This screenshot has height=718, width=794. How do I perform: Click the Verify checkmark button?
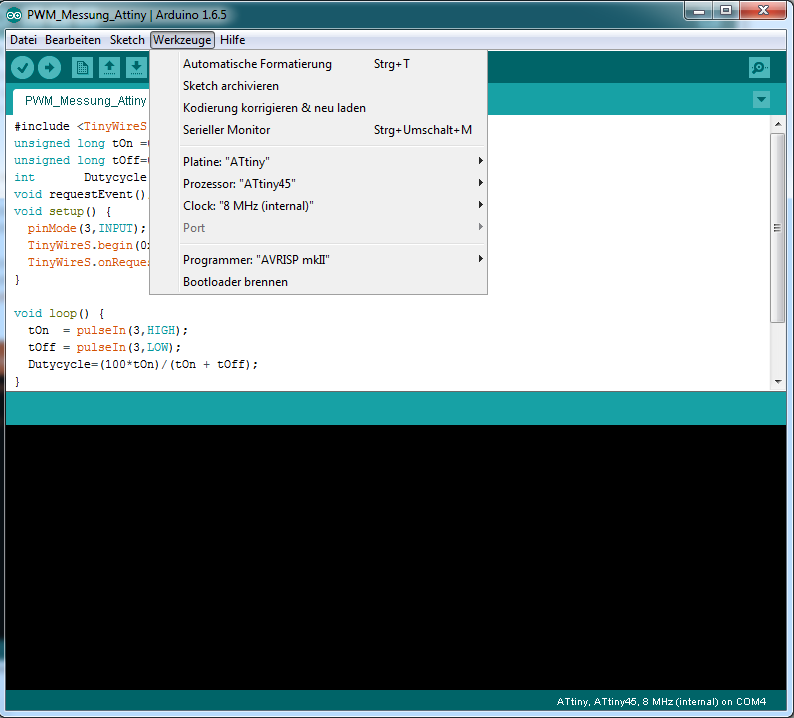pyautogui.click(x=22, y=67)
